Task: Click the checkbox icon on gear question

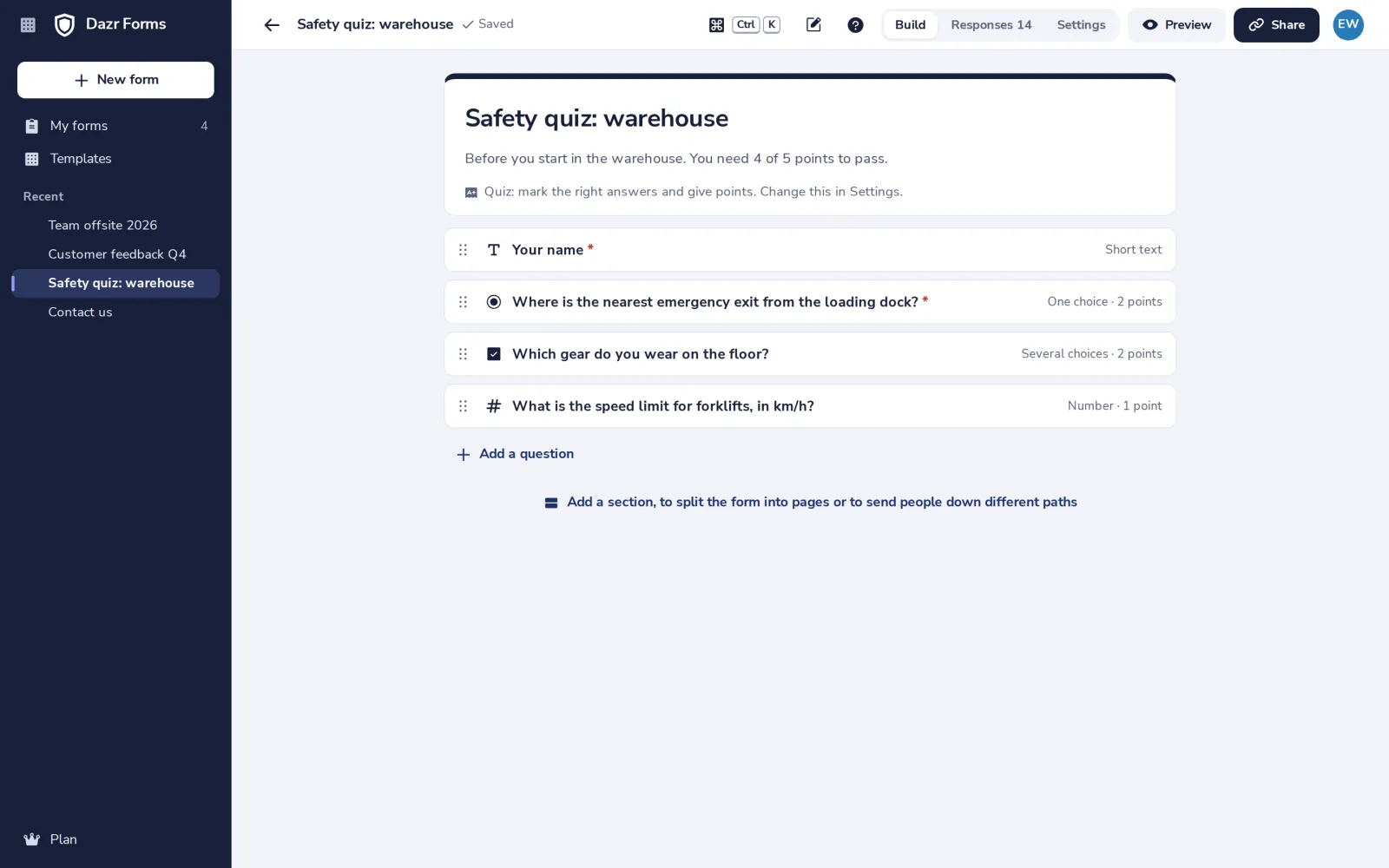Action: tap(494, 354)
